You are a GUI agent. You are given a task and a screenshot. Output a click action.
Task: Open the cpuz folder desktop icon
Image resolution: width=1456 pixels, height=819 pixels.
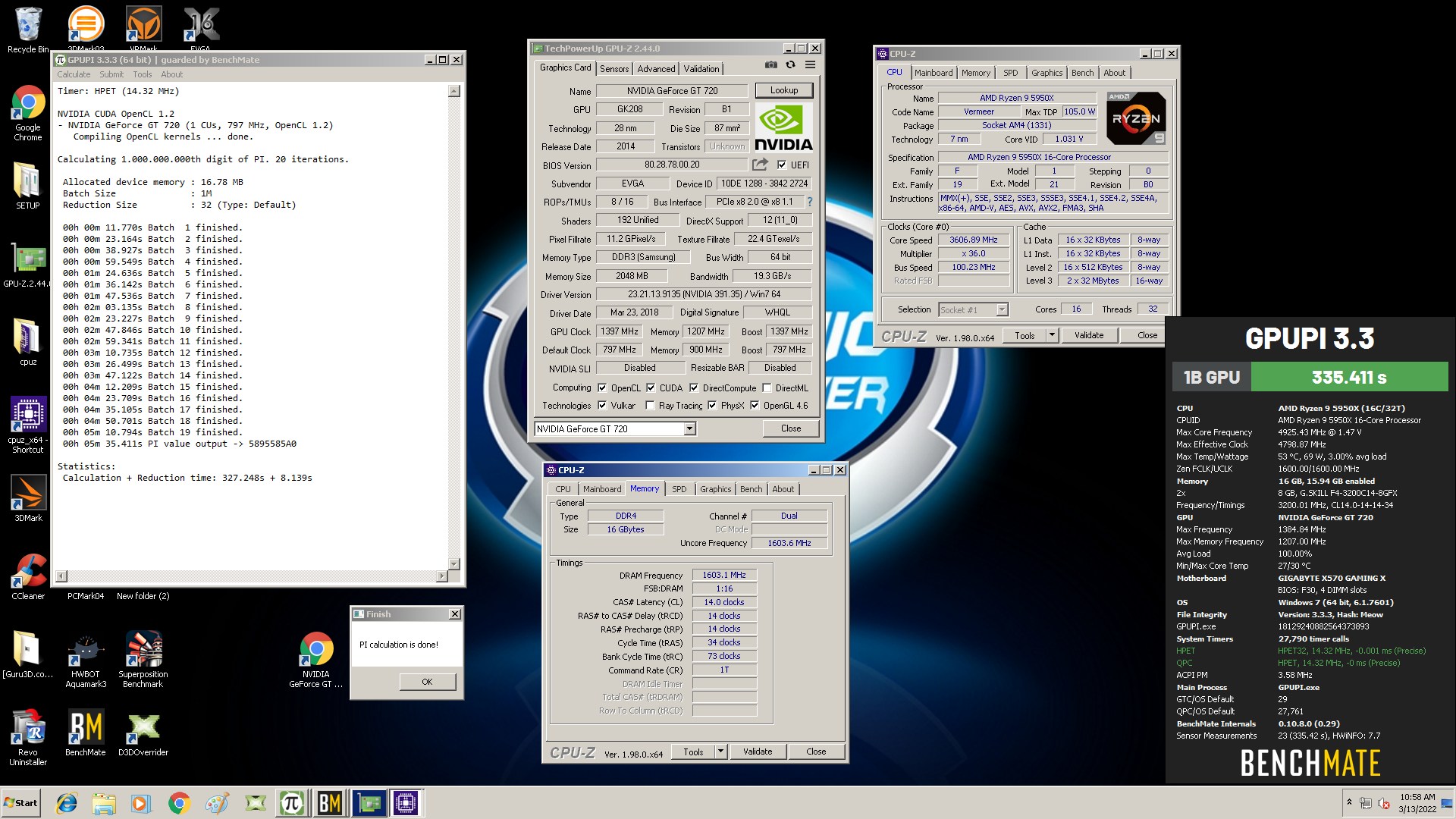(x=28, y=341)
